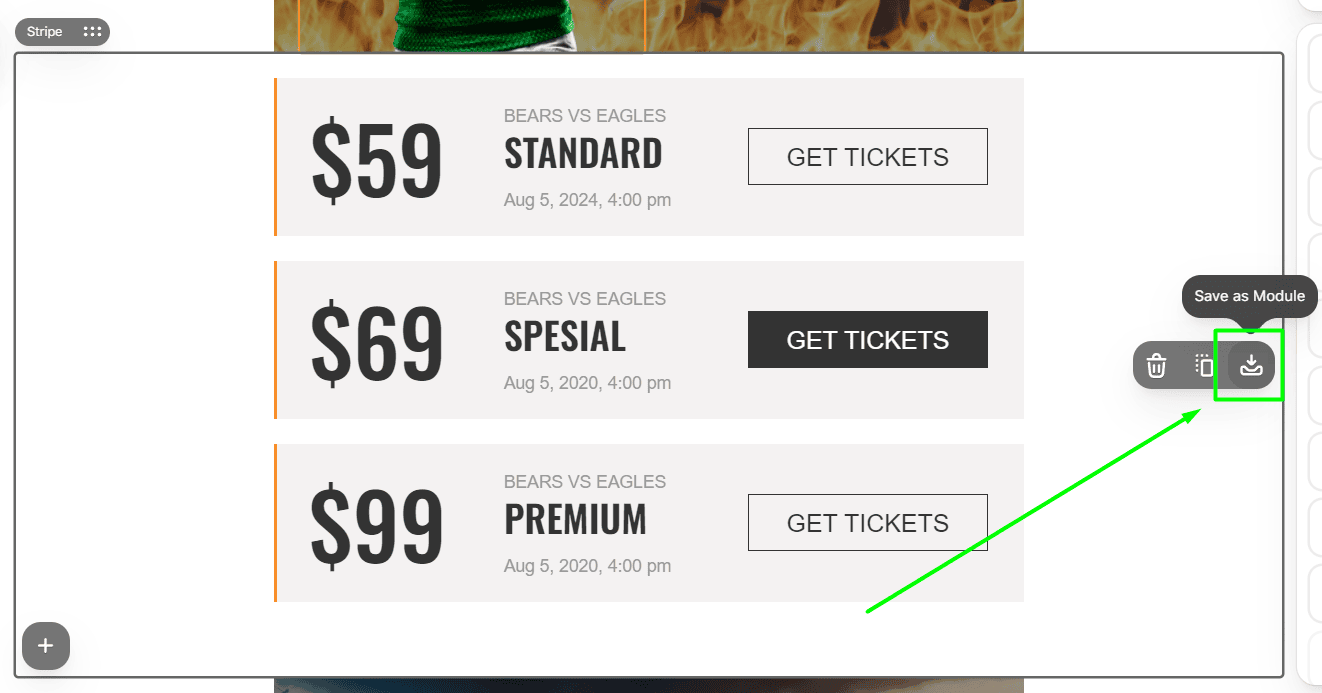Screen dimensions: 1322x693
Task: Select the STANDARD heading text
Action: coord(583,154)
